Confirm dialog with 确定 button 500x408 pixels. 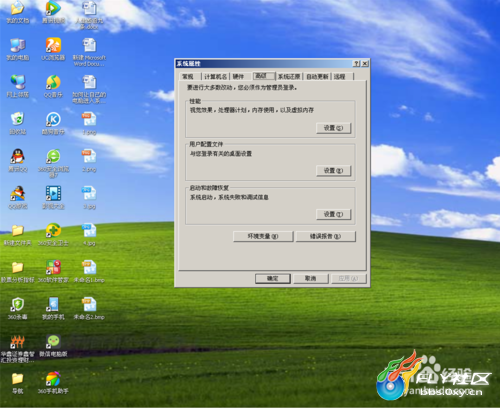coord(273,278)
